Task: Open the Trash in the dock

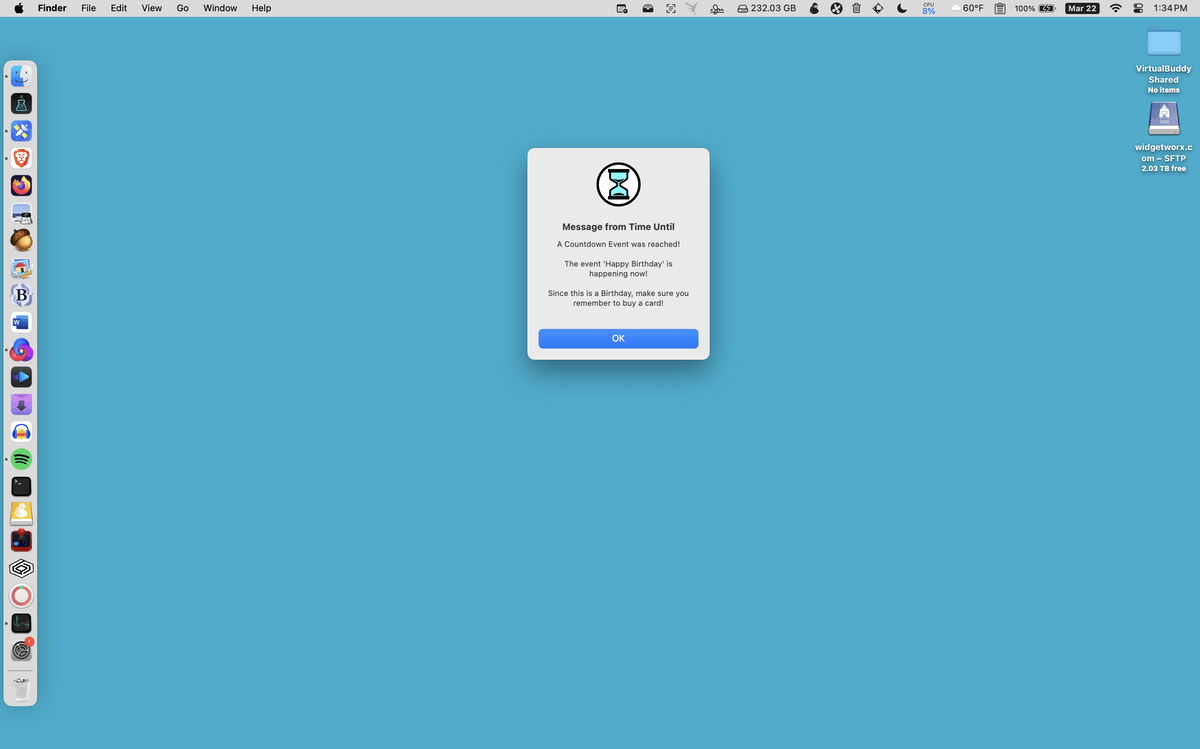Action: tap(21, 689)
